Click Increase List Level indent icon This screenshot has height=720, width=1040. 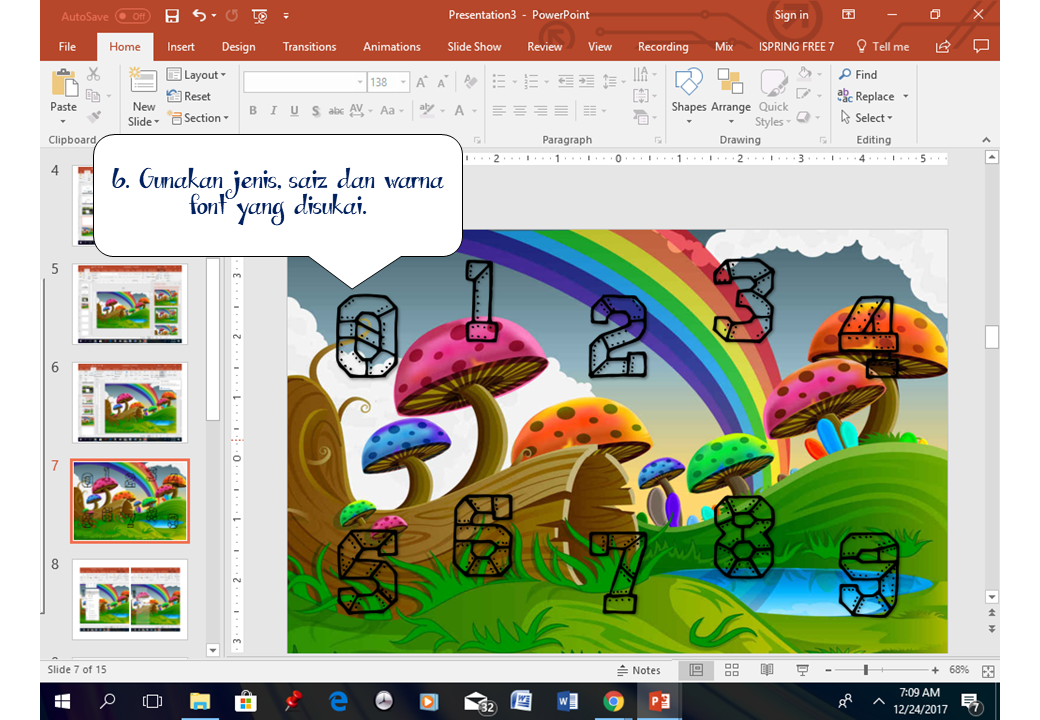(586, 82)
